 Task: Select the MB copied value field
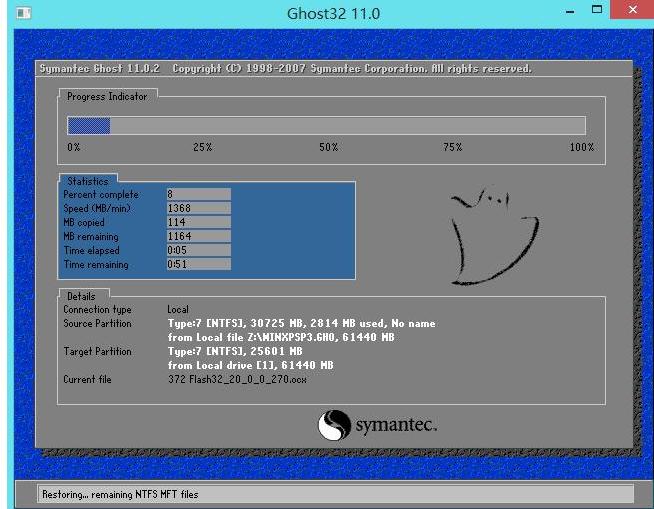point(198,222)
